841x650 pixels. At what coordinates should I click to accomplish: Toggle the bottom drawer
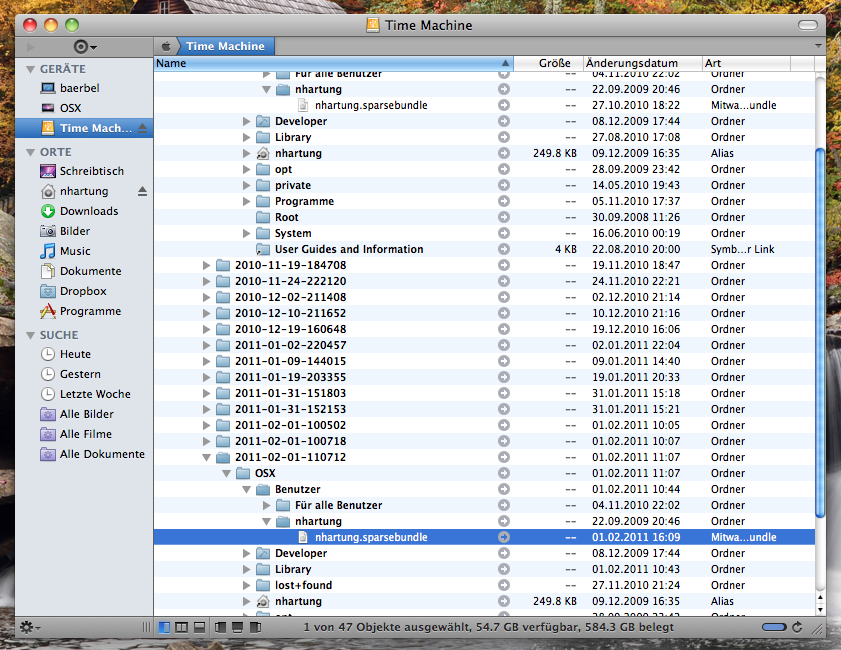238,627
